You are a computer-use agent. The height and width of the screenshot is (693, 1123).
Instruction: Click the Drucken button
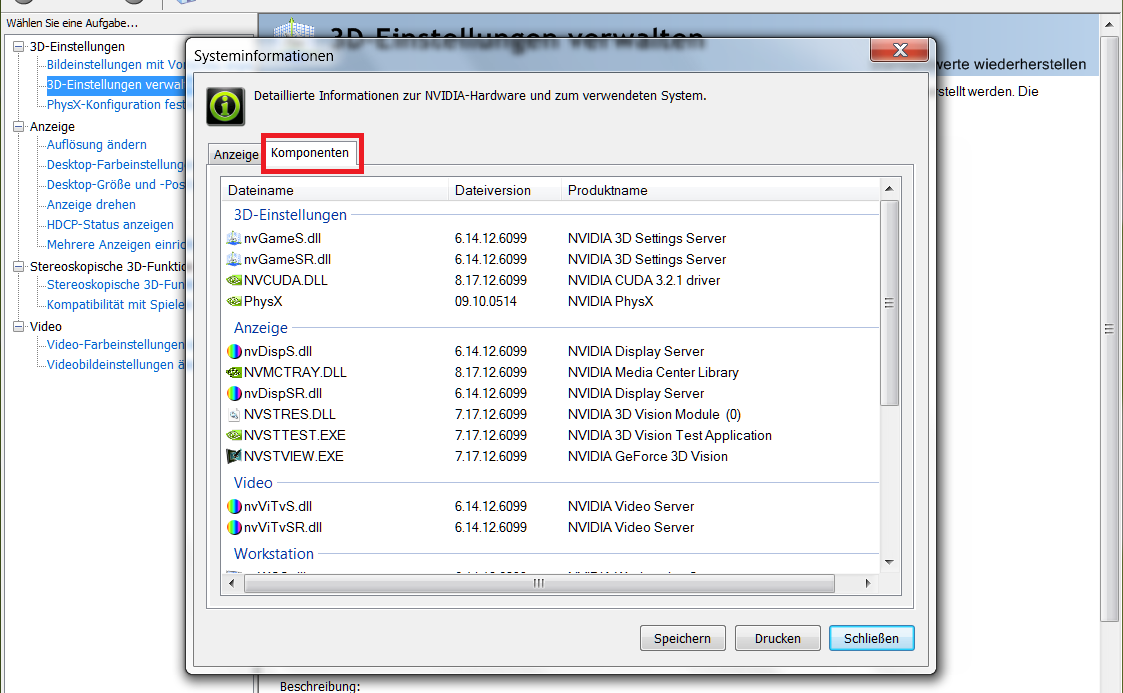pos(778,638)
